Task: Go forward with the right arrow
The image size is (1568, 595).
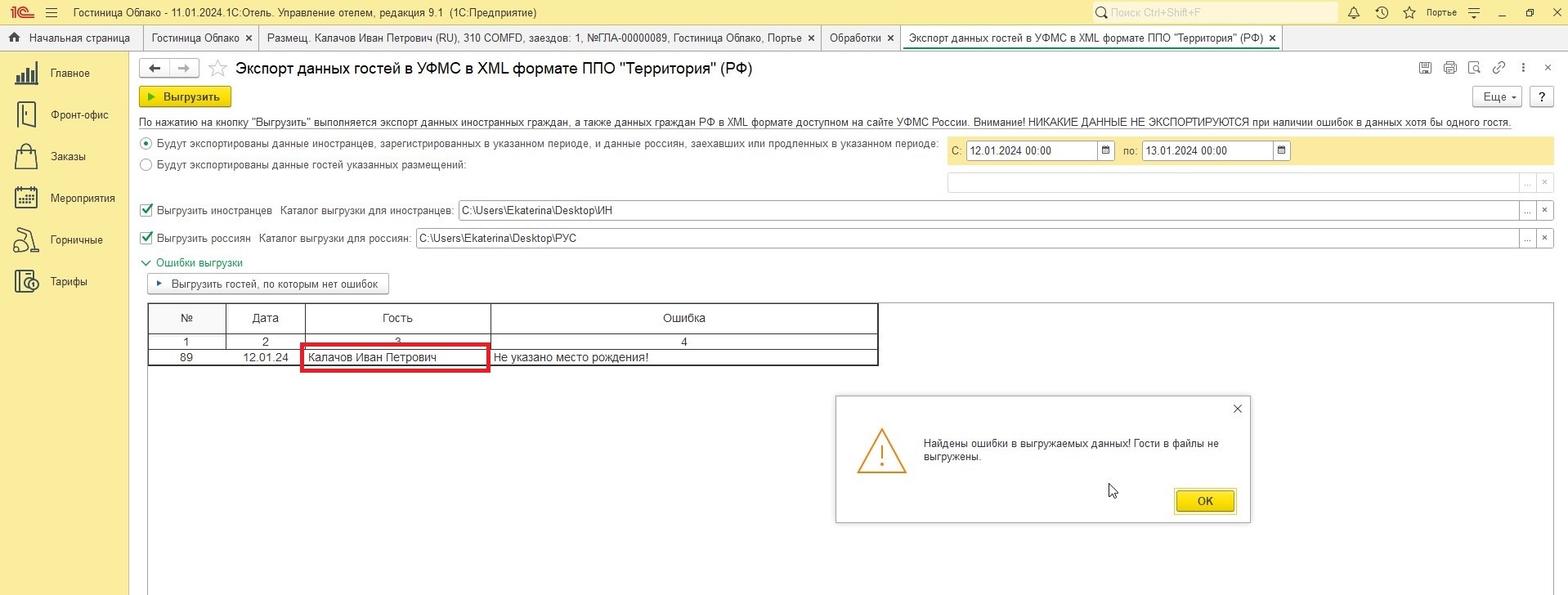Action: click(x=183, y=69)
